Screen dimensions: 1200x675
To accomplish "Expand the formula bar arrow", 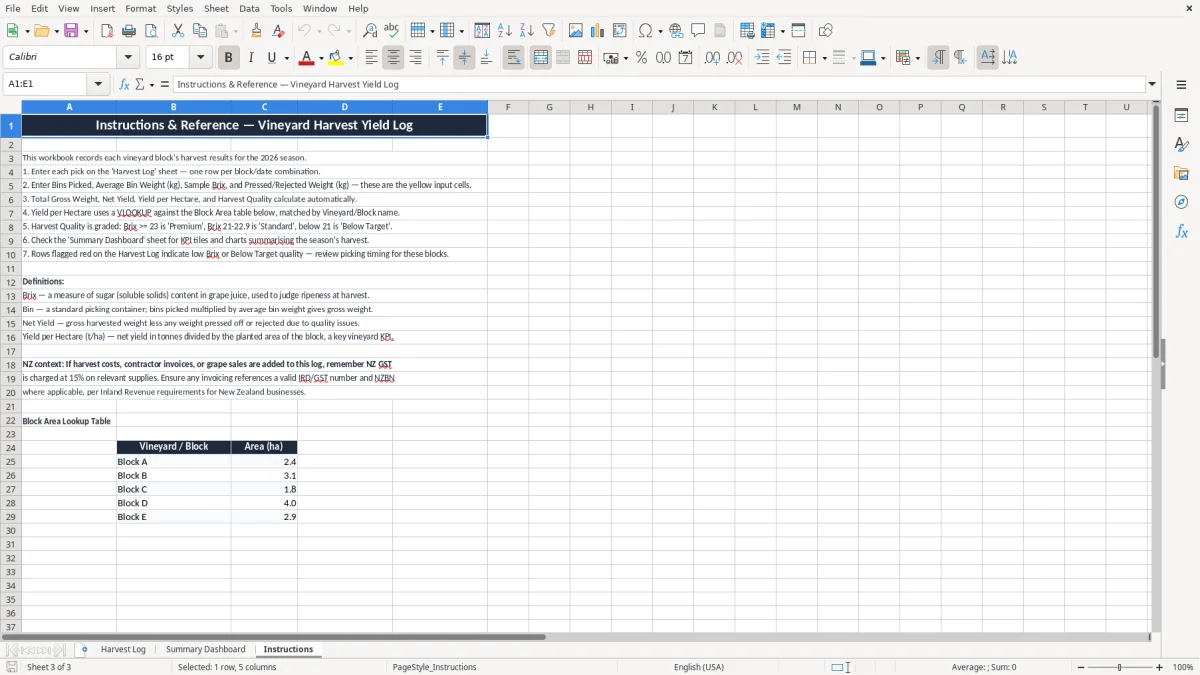I will (1152, 85).
